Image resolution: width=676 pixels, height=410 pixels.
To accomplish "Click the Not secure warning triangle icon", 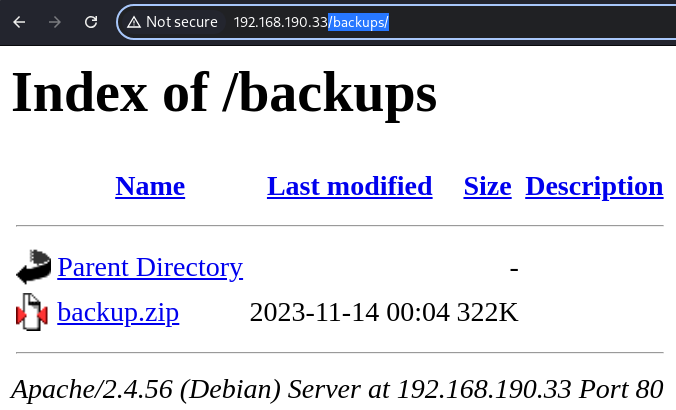I will pyautogui.click(x=134, y=22).
